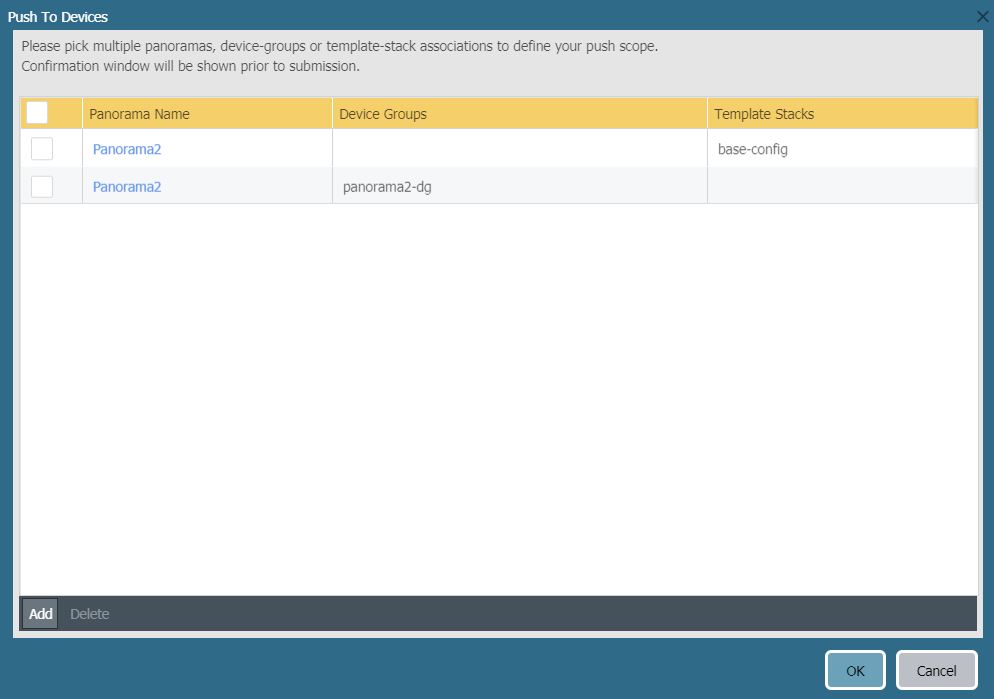This screenshot has width=994, height=699.
Task: Check the box for the panorama2-dg row
Action: [42, 186]
